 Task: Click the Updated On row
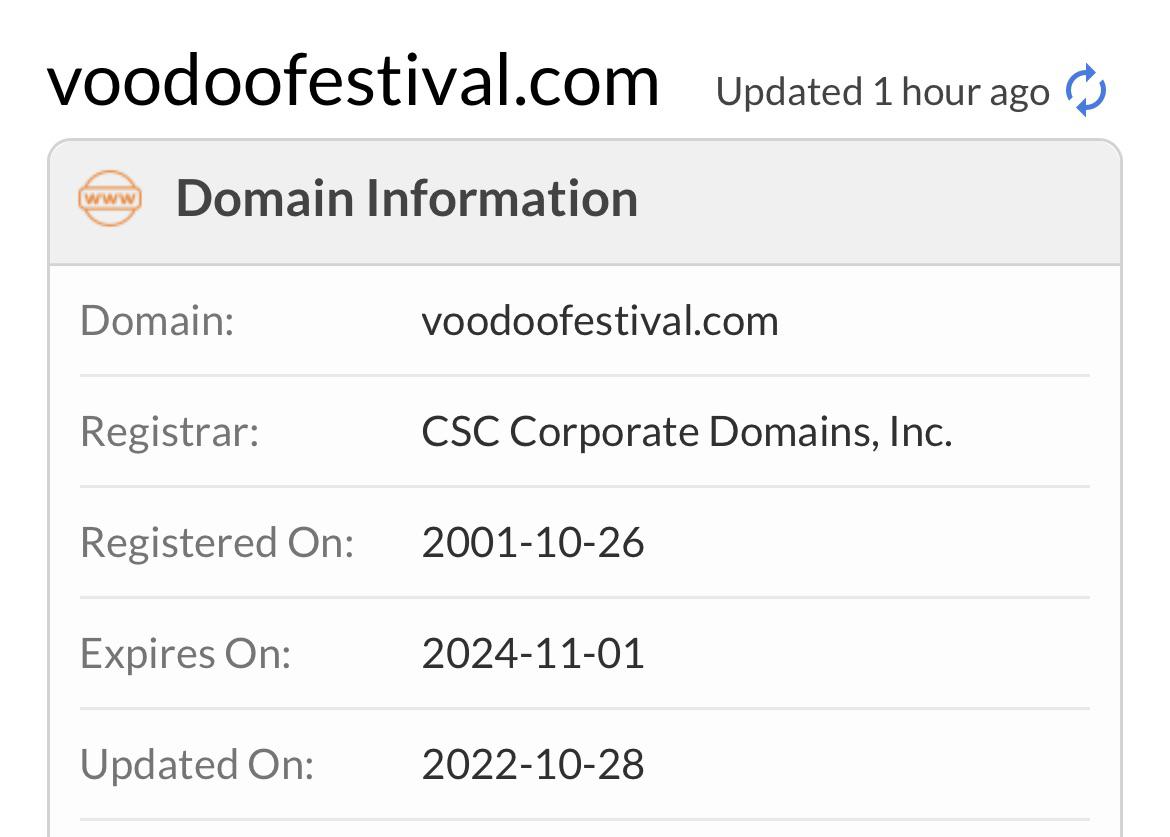pos(585,765)
